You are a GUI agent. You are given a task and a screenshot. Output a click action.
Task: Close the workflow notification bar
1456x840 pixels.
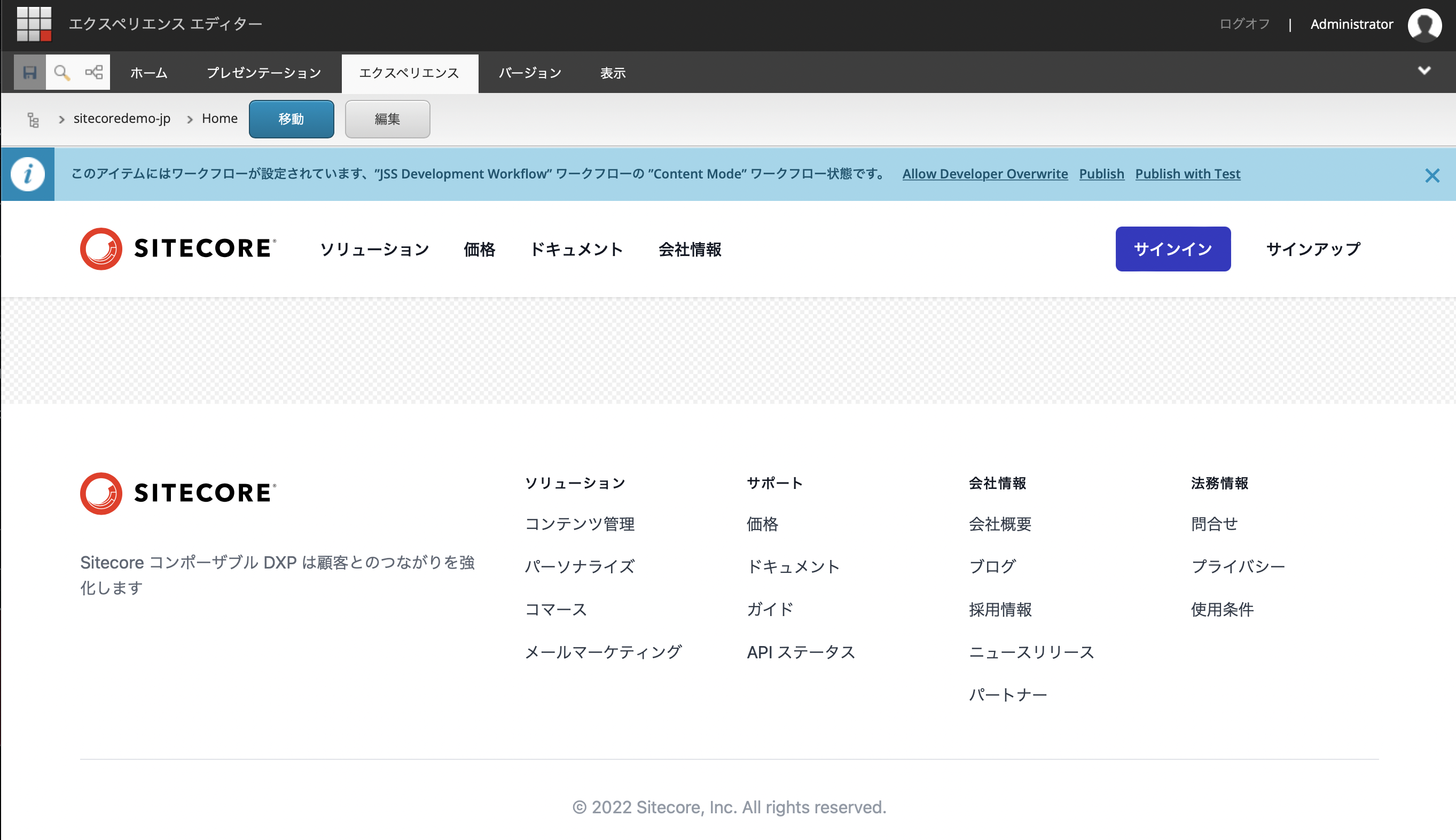(x=1432, y=175)
